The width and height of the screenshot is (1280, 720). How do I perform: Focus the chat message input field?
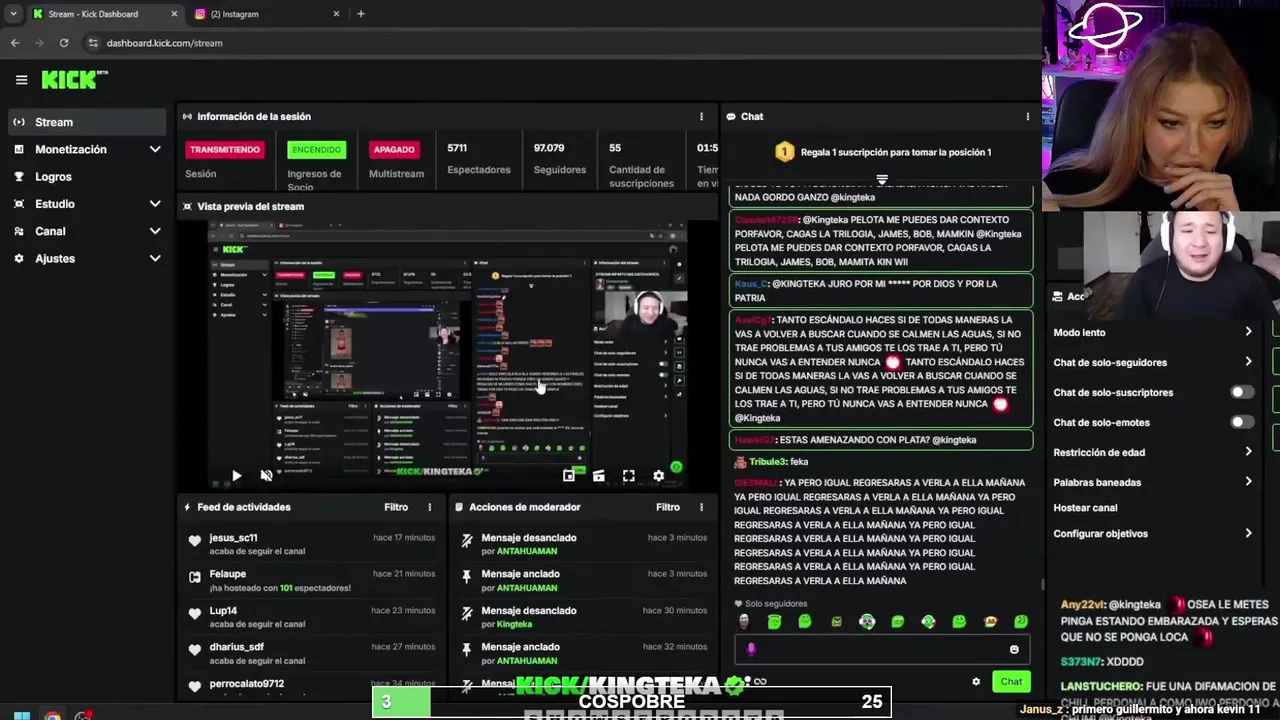tap(881, 649)
